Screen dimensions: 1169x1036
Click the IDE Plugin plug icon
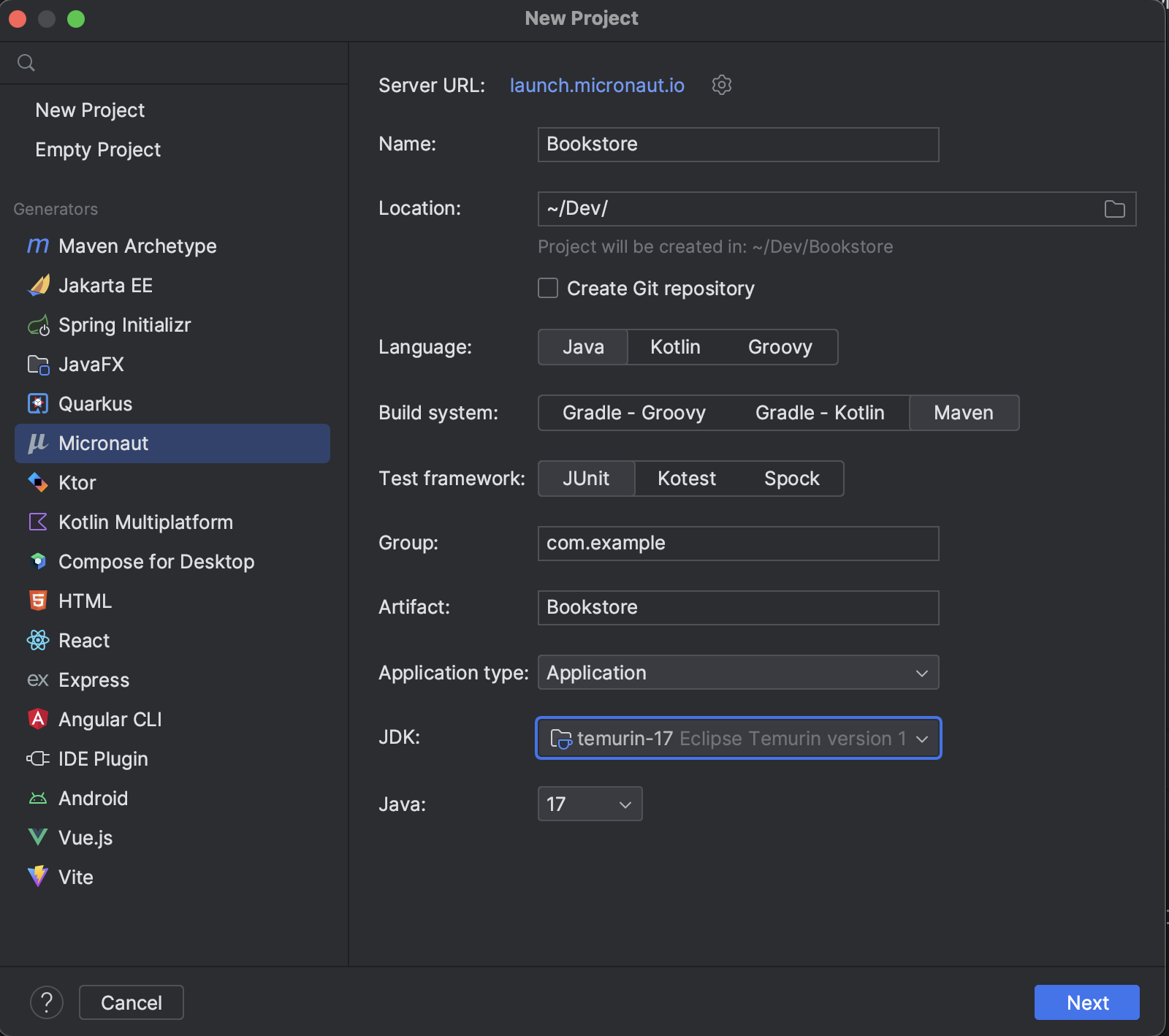coord(38,759)
